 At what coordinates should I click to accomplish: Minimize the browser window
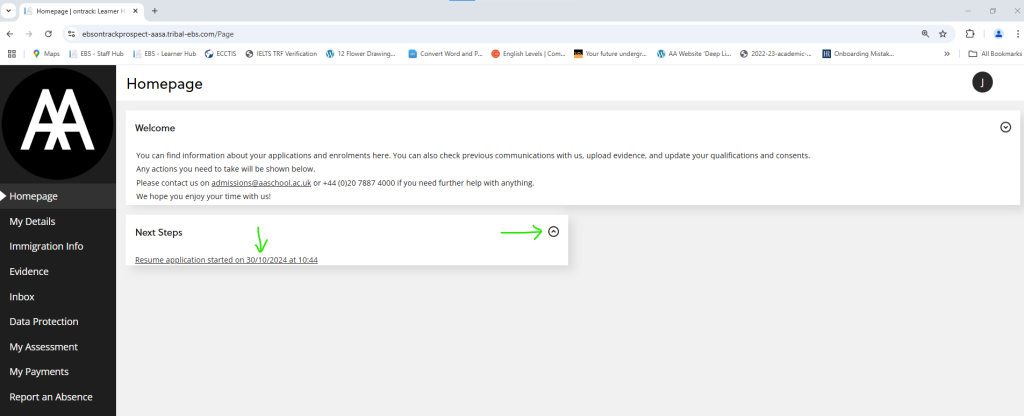967,11
